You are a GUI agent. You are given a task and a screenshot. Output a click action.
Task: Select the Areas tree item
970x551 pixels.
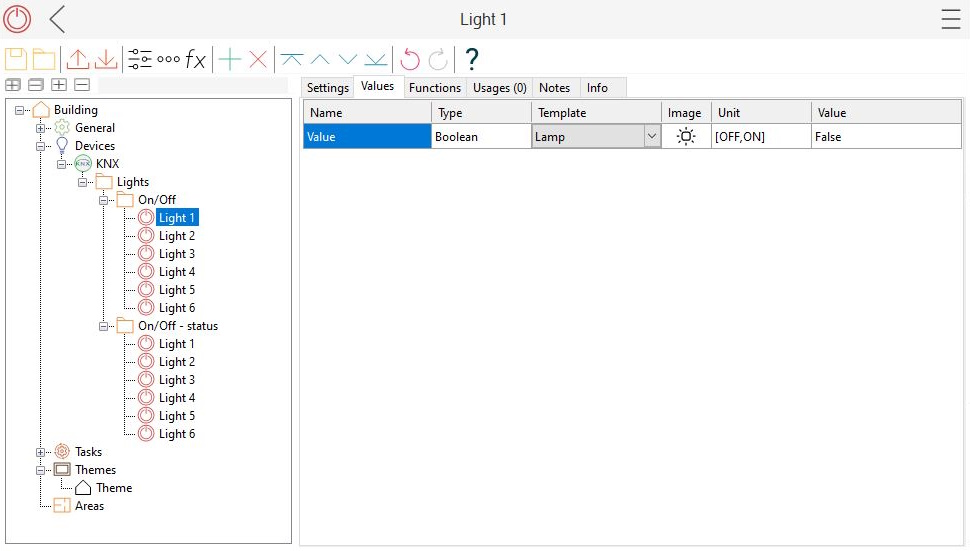point(89,505)
